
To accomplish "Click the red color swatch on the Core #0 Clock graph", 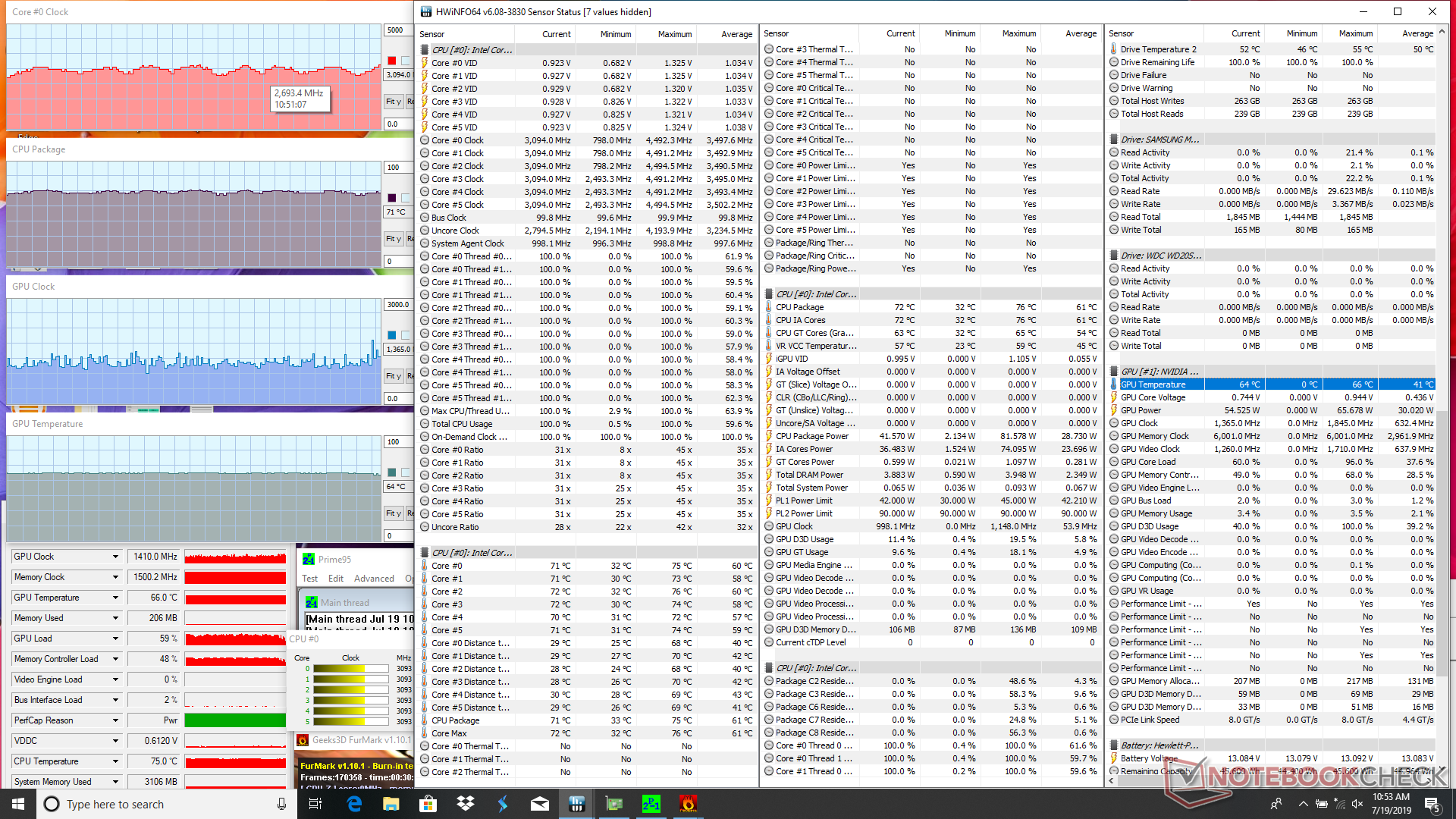I will (392, 61).
